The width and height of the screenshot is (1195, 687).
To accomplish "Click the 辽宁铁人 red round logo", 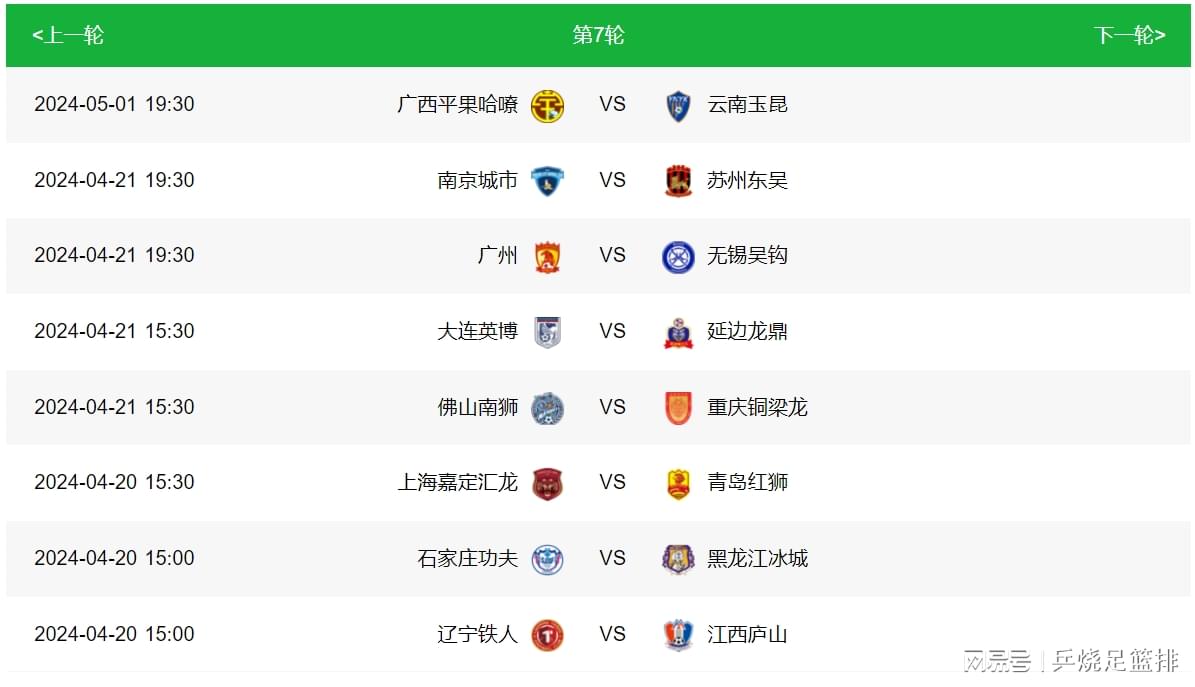I will tap(547, 635).
